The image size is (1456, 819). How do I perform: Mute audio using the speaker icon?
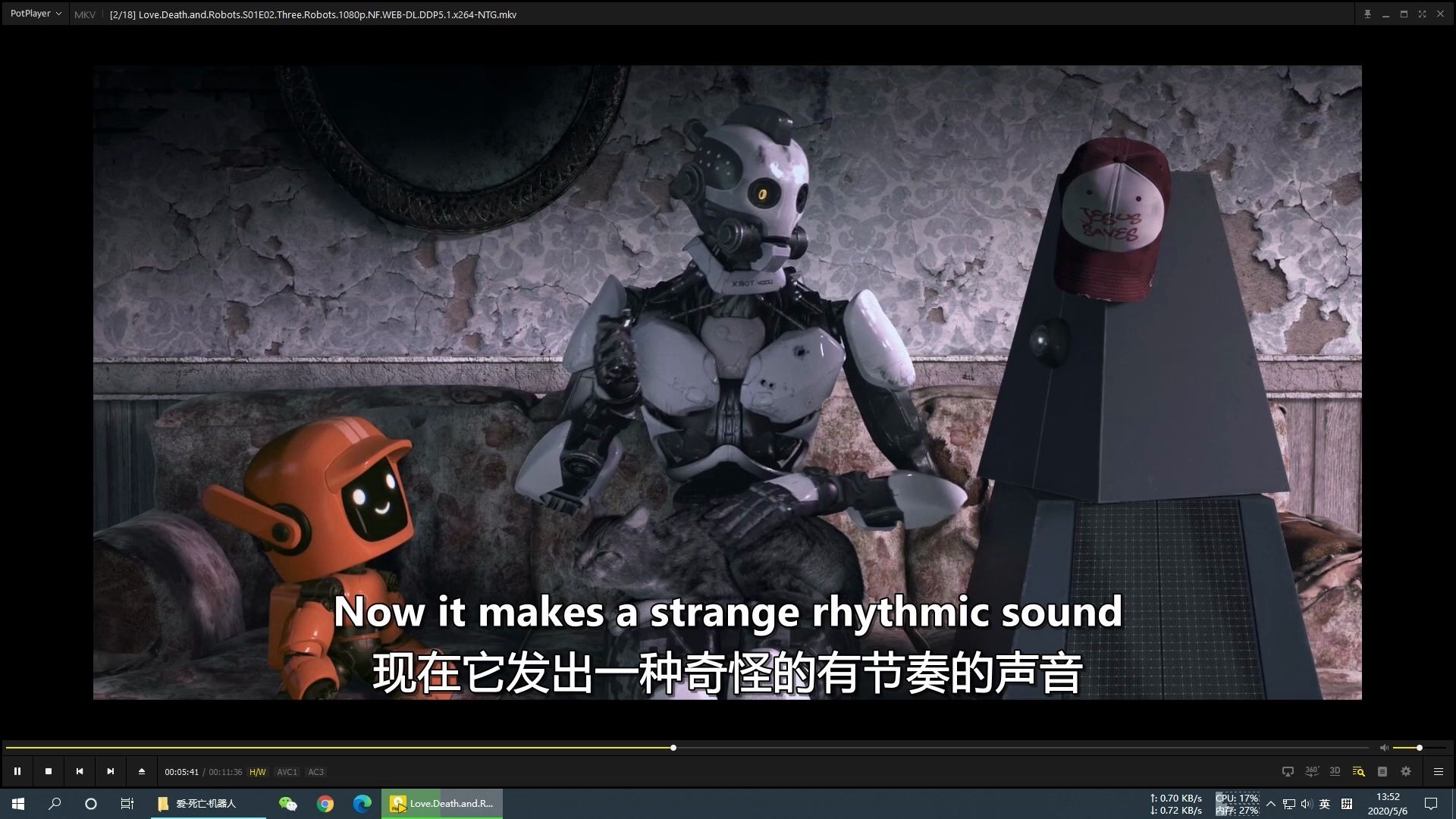[x=1384, y=748]
